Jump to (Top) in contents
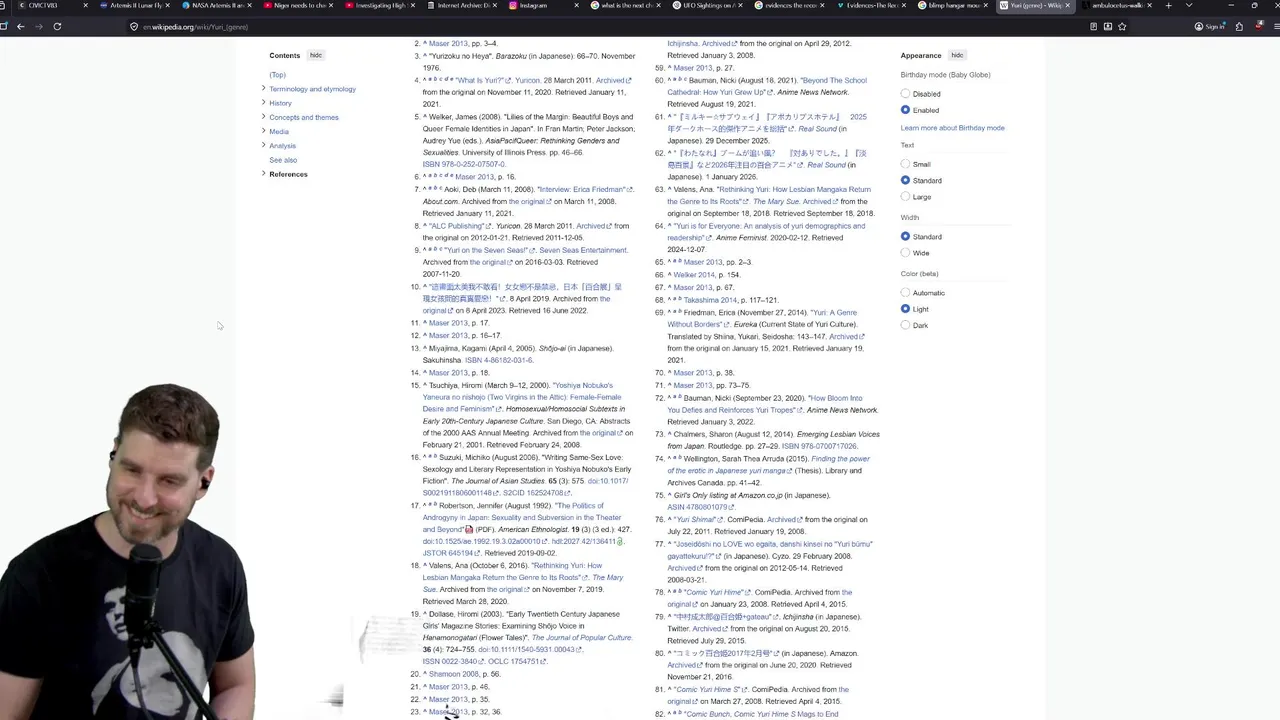 pos(277,75)
